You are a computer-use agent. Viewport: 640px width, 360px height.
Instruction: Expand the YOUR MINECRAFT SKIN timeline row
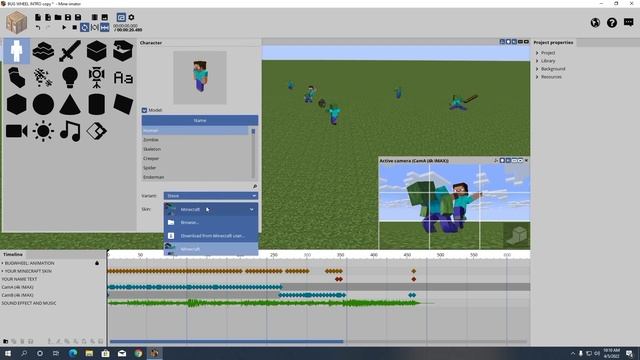tap(2, 271)
